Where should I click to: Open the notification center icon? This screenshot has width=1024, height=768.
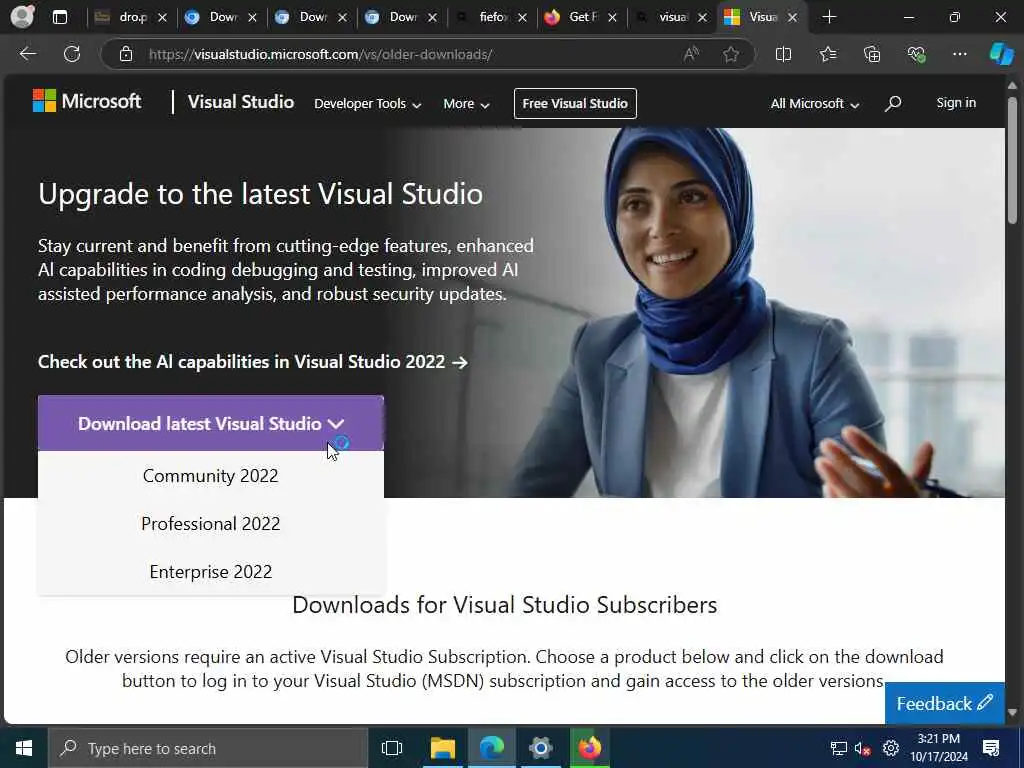coord(991,748)
